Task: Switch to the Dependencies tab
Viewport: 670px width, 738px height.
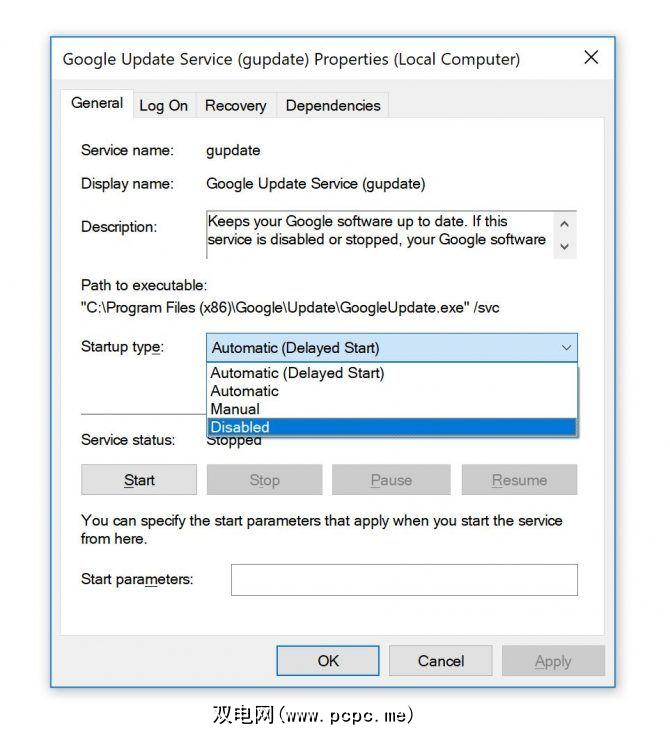Action: (x=333, y=105)
